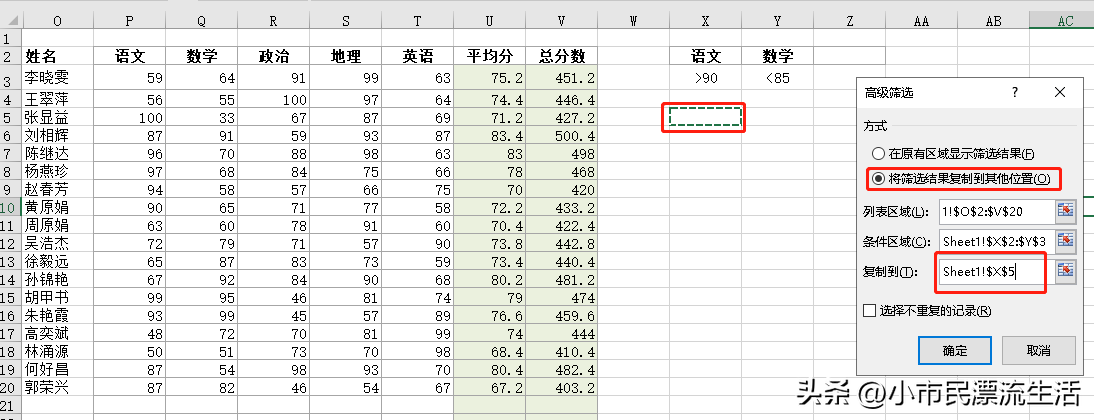Click total score cell 500.4

(x=561, y=136)
